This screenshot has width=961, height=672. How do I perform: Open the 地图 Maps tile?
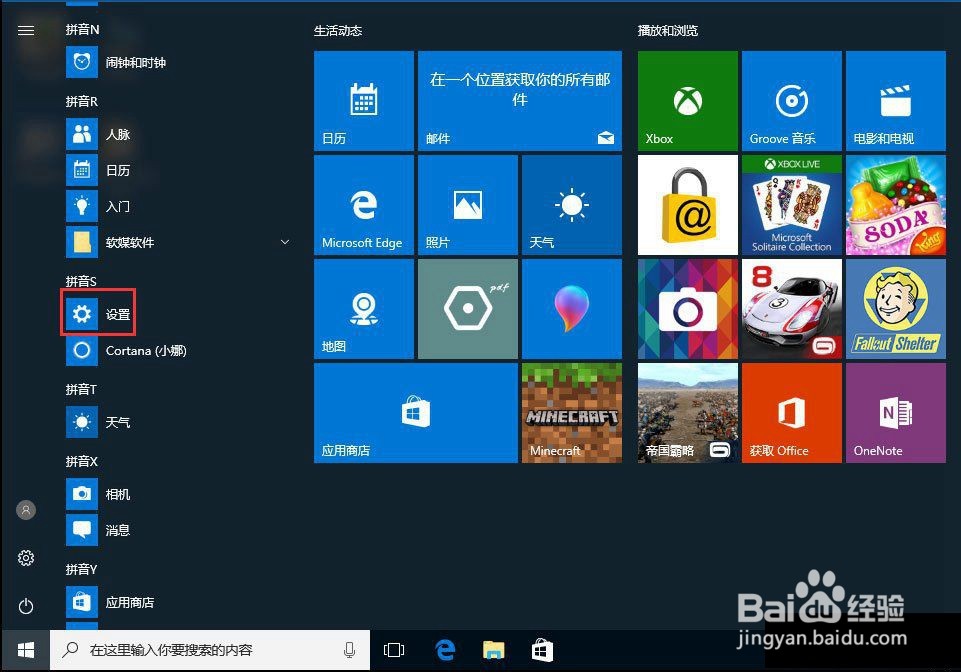[x=364, y=308]
